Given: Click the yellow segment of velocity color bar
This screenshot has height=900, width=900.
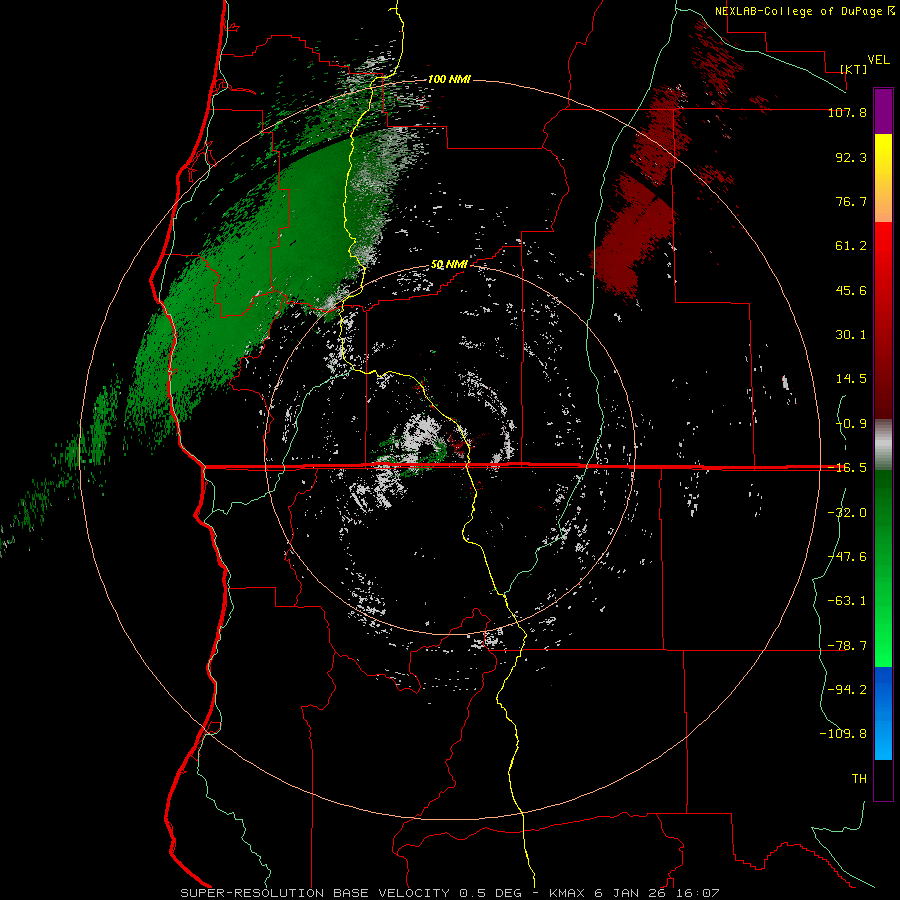Looking at the screenshot, I should point(883,155).
